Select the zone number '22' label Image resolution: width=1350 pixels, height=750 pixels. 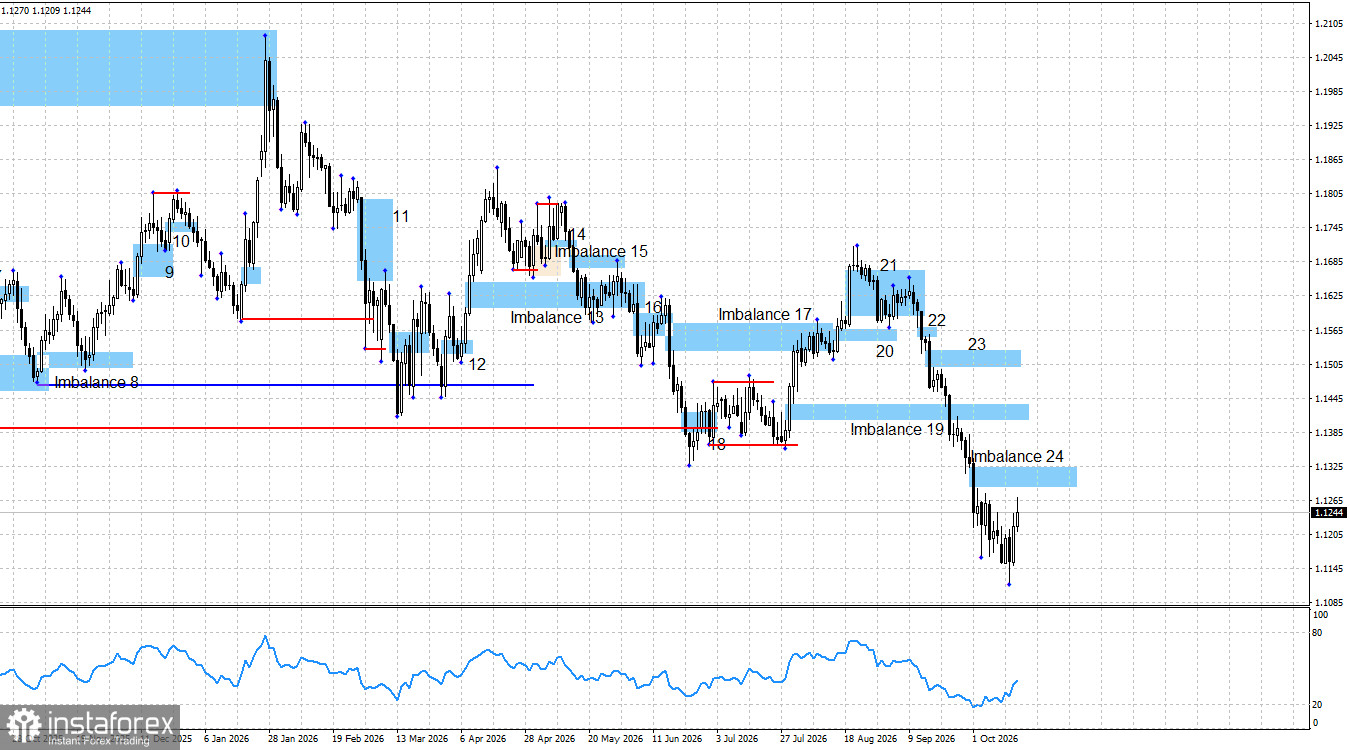pos(937,320)
